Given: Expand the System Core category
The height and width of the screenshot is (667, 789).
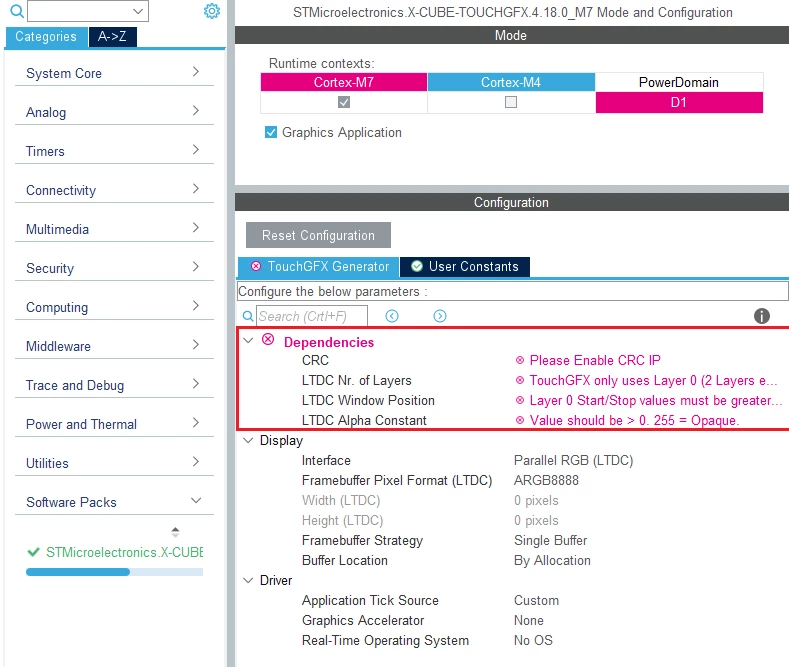Looking at the screenshot, I should [114, 73].
